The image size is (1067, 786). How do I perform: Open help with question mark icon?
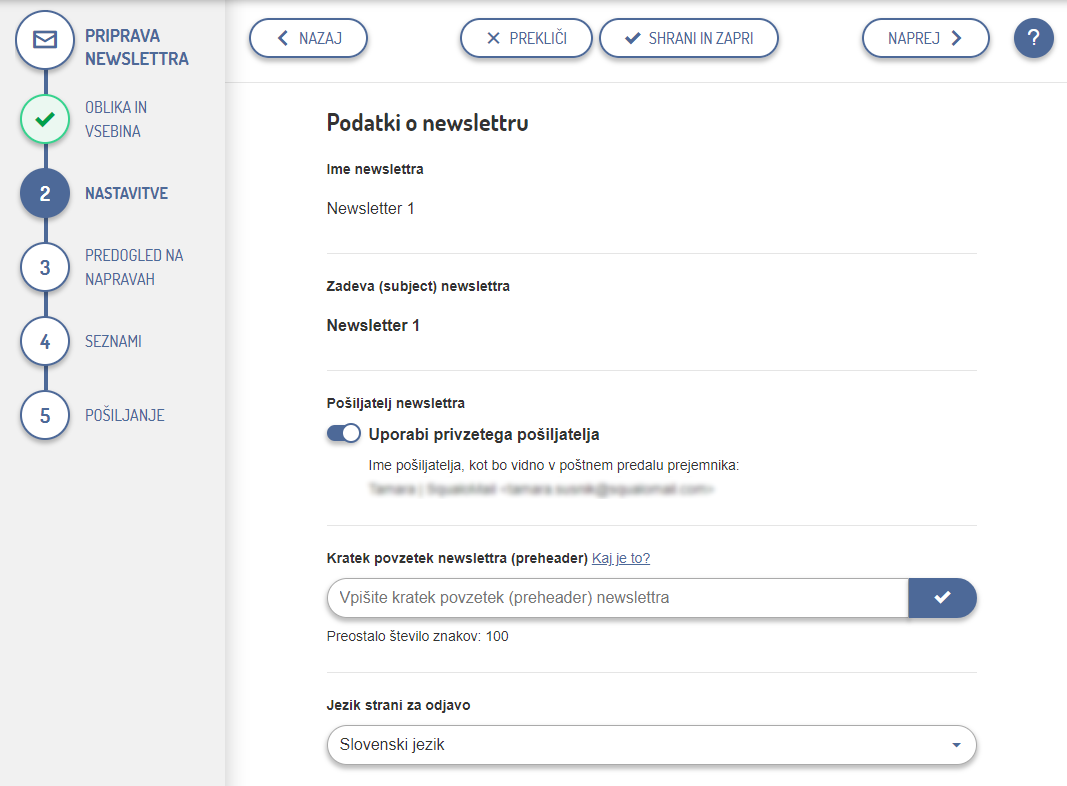[1033, 39]
